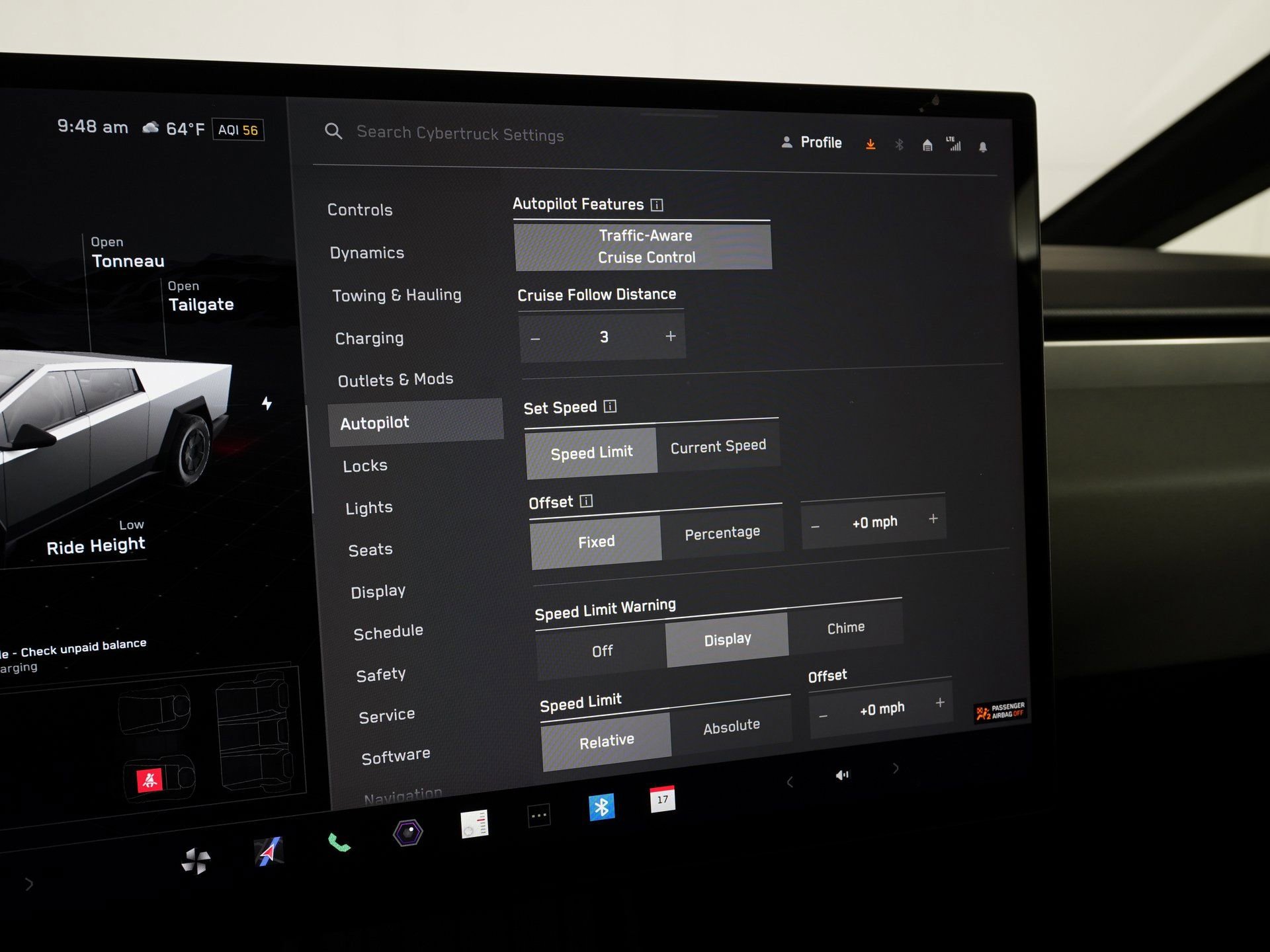Switch the Offset mode to Percentage
The width and height of the screenshot is (1270, 952).
pyautogui.click(x=723, y=532)
